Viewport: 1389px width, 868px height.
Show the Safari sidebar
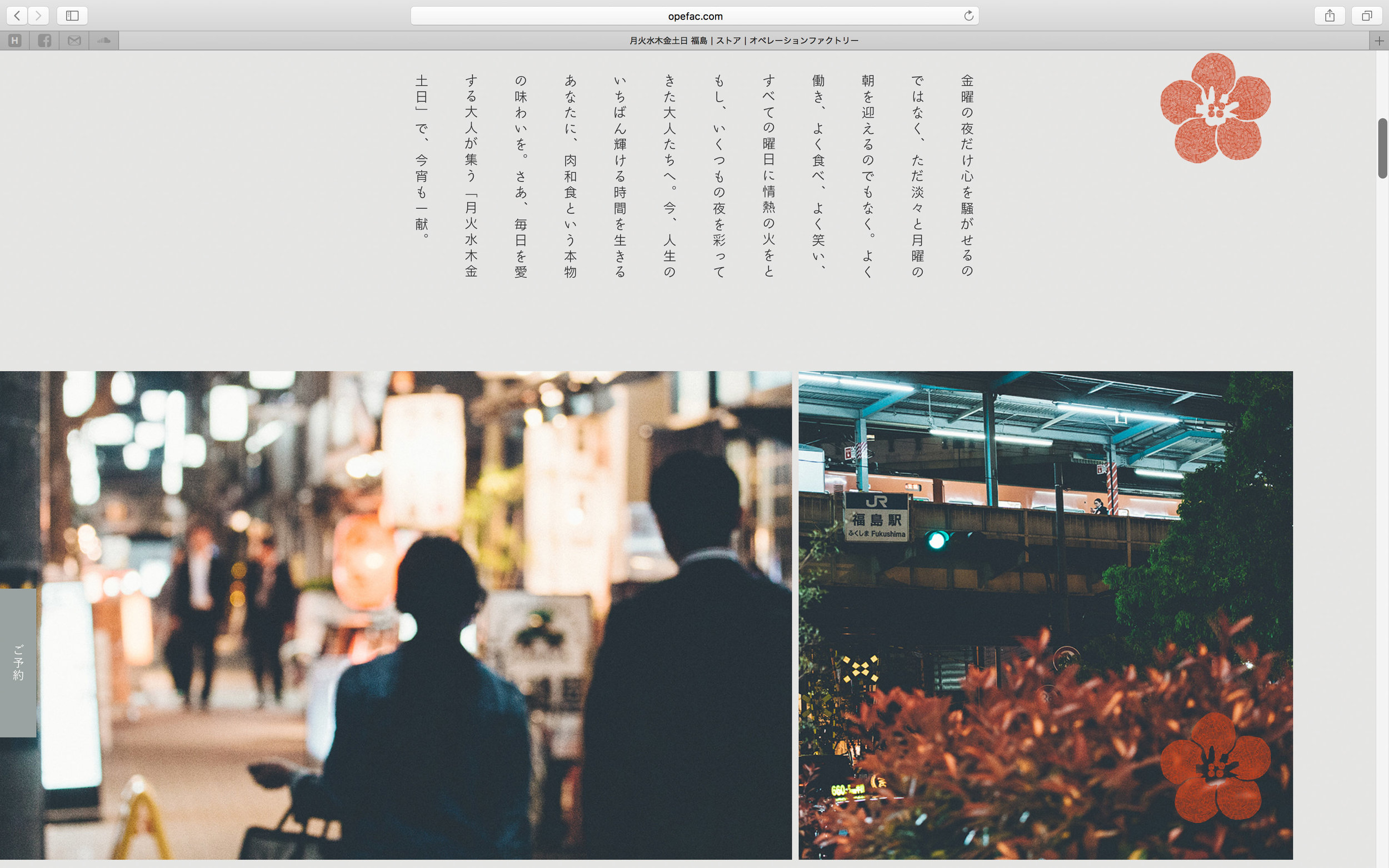pyautogui.click(x=72, y=16)
